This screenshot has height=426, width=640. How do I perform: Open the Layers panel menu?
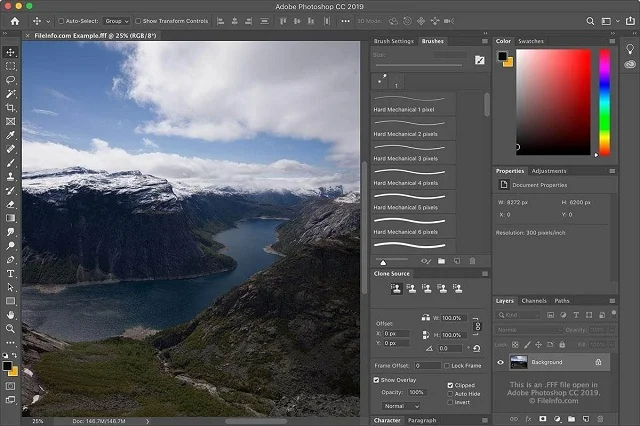[612, 301]
